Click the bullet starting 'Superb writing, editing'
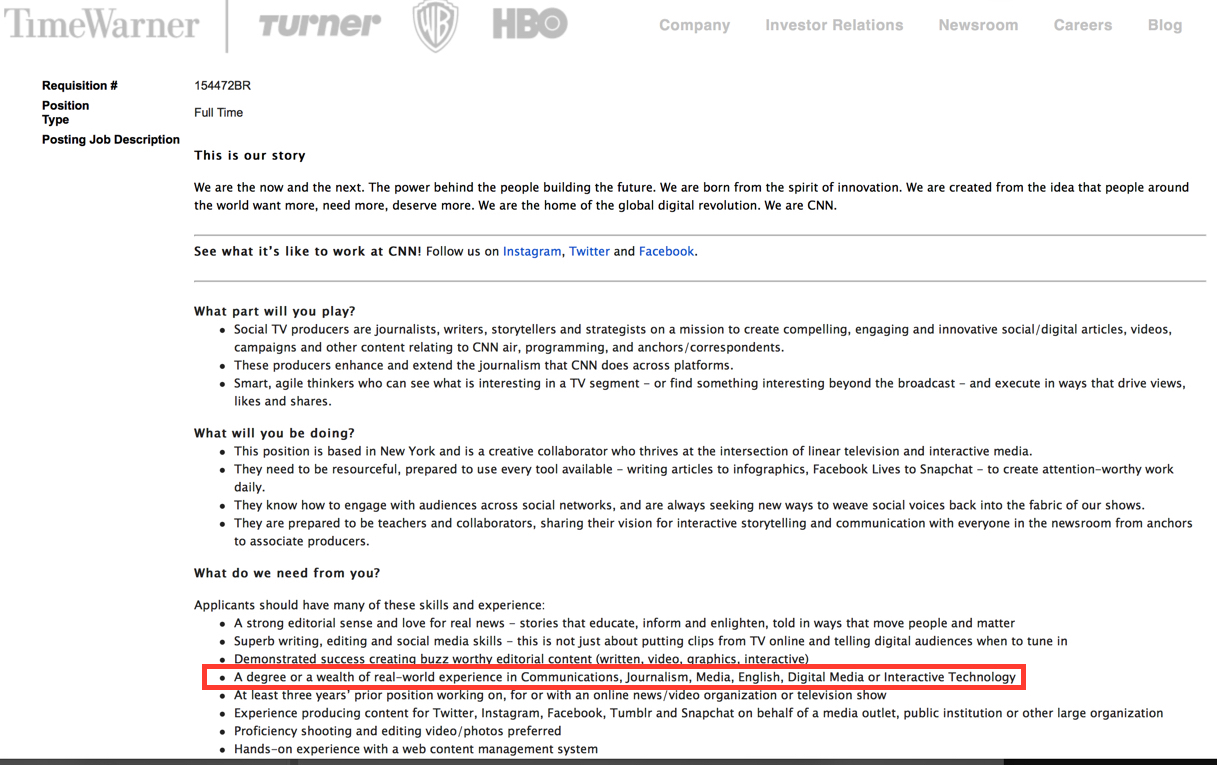Image resolution: width=1217 pixels, height=765 pixels. click(x=650, y=641)
